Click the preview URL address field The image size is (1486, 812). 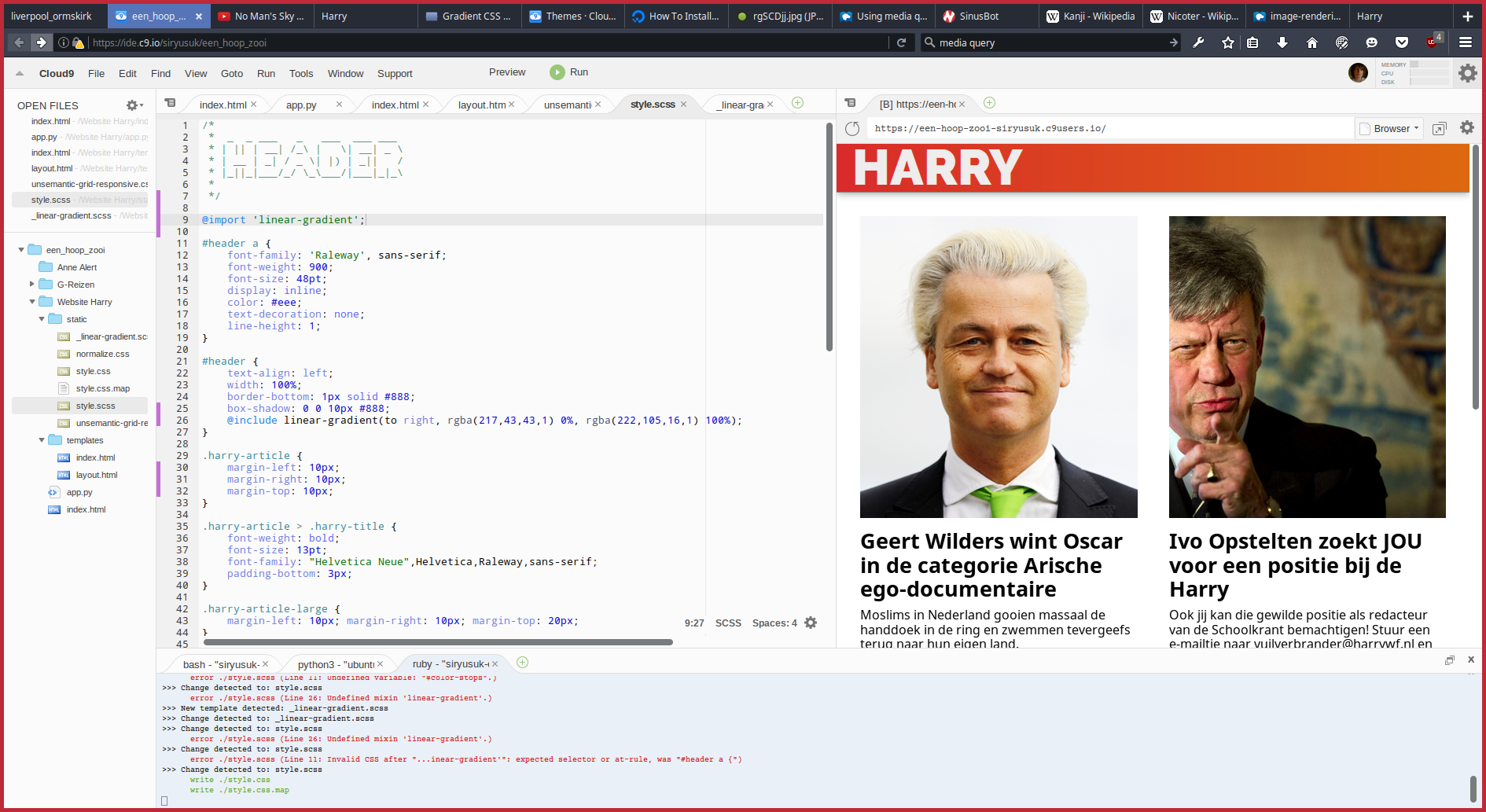1109,129
